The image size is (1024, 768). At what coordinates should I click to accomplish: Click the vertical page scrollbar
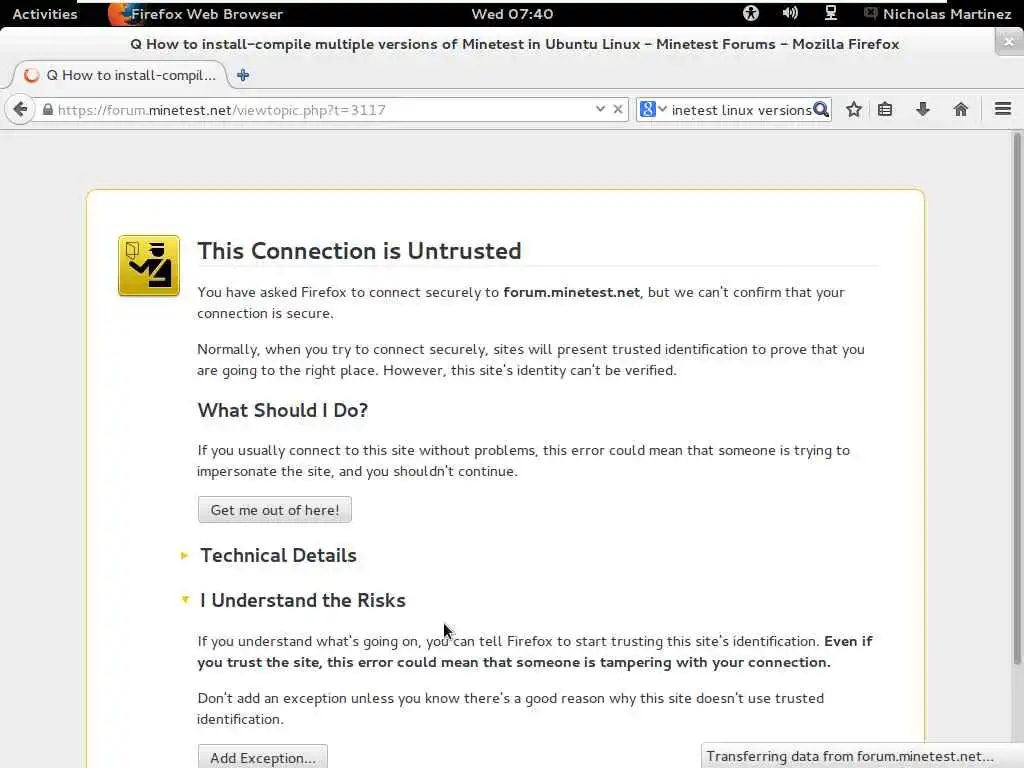(1017, 398)
